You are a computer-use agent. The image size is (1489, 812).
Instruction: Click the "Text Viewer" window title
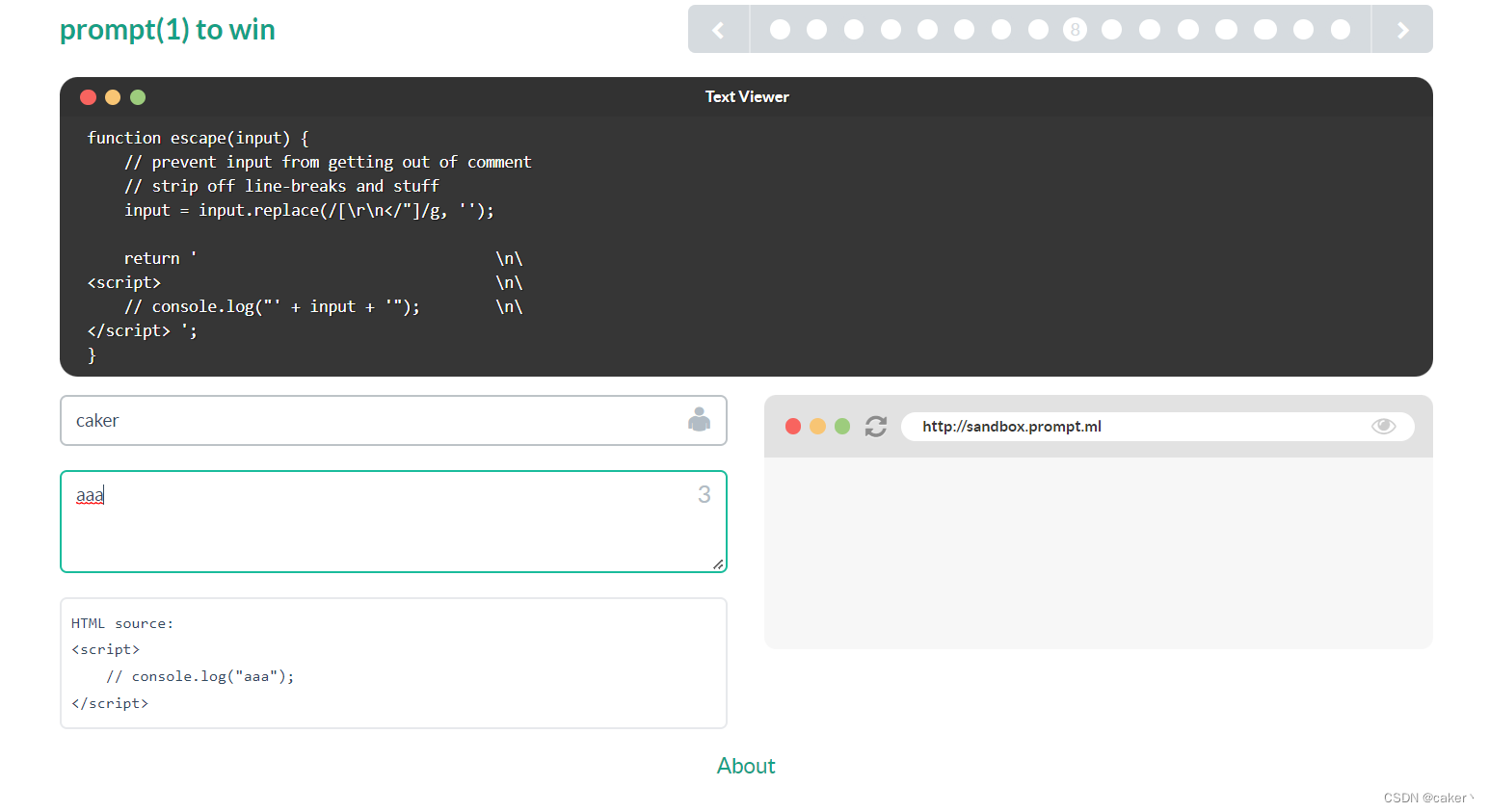click(747, 96)
